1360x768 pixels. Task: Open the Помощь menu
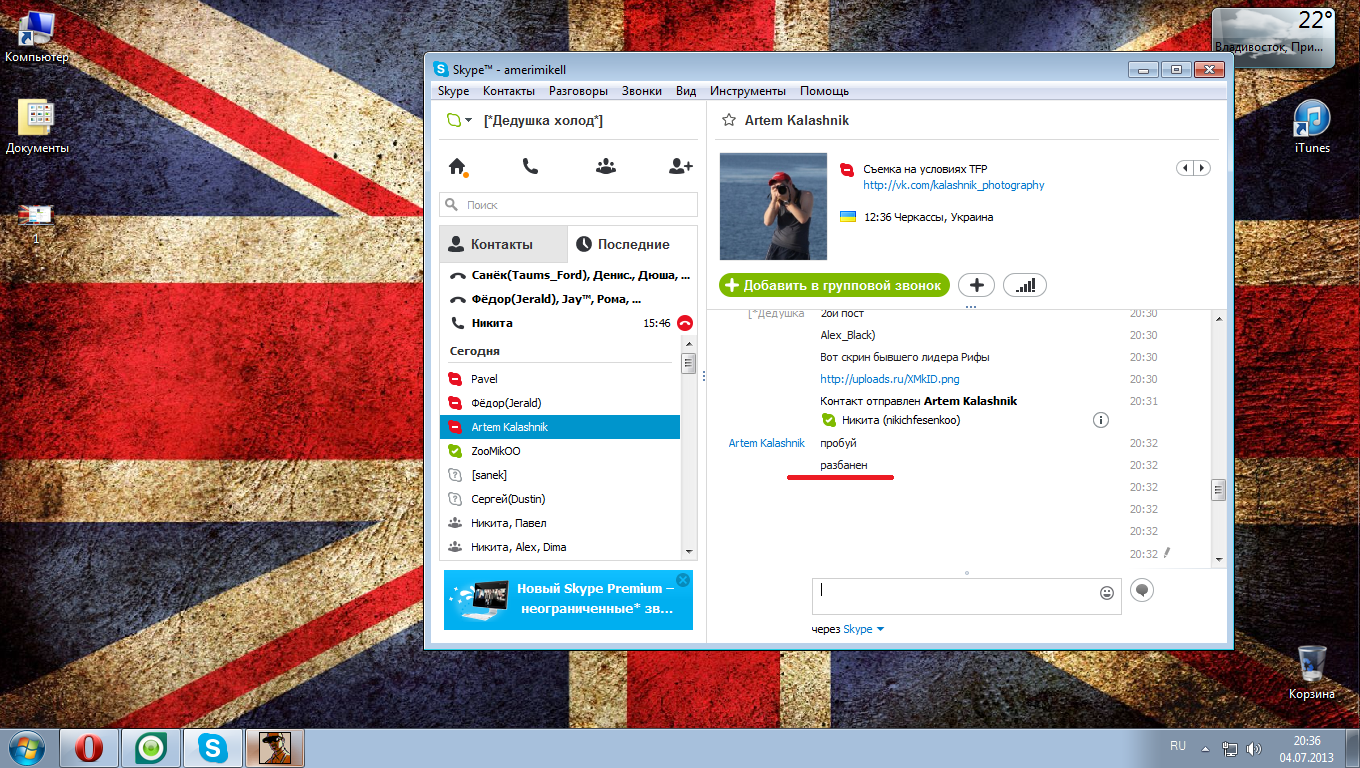(824, 91)
